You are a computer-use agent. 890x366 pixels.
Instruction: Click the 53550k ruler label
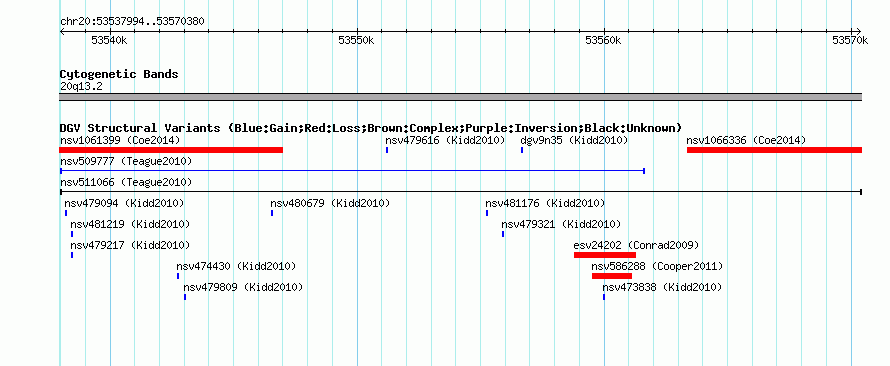[356, 41]
